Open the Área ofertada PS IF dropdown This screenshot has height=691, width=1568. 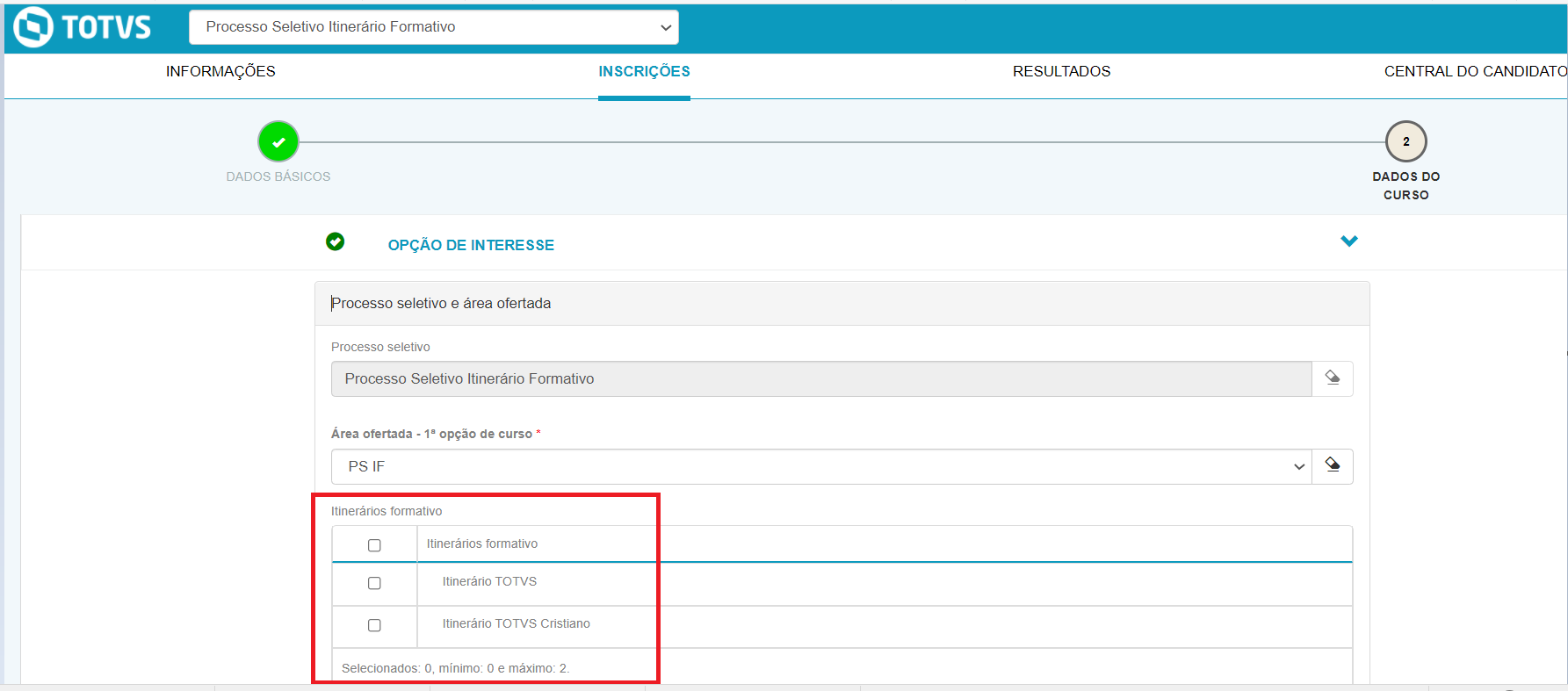click(x=821, y=466)
